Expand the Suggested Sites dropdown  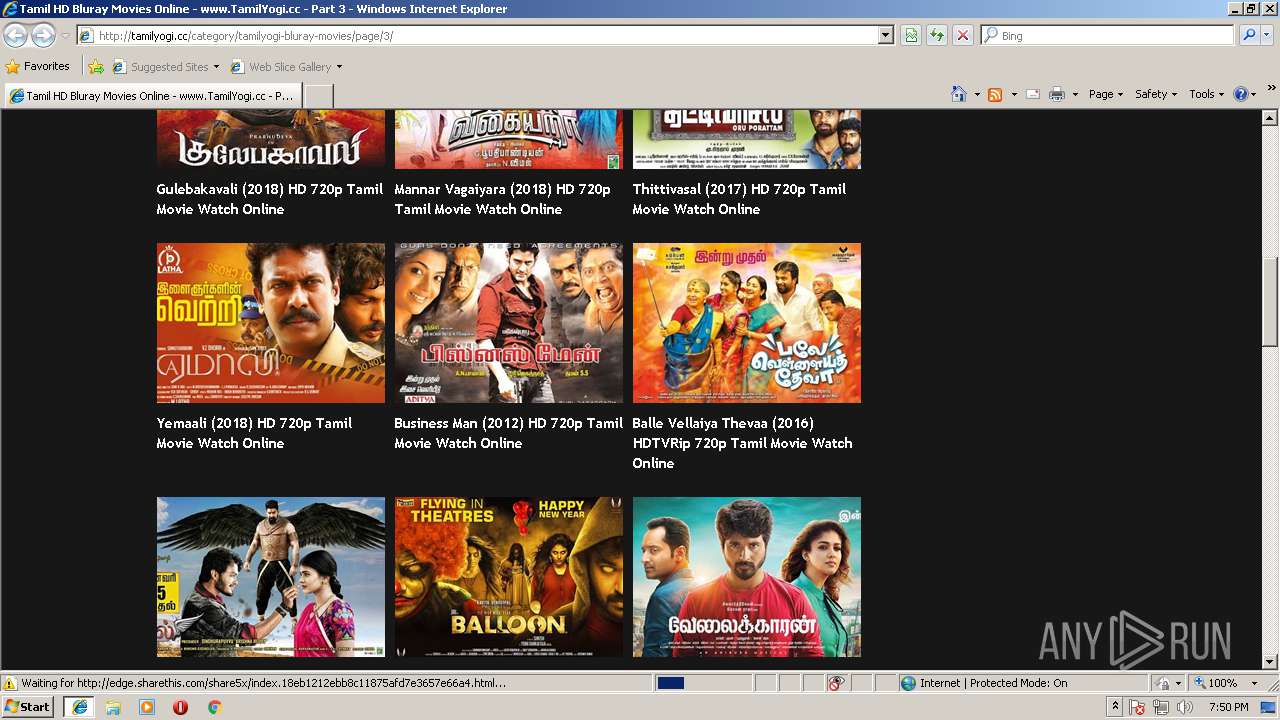click(x=217, y=67)
